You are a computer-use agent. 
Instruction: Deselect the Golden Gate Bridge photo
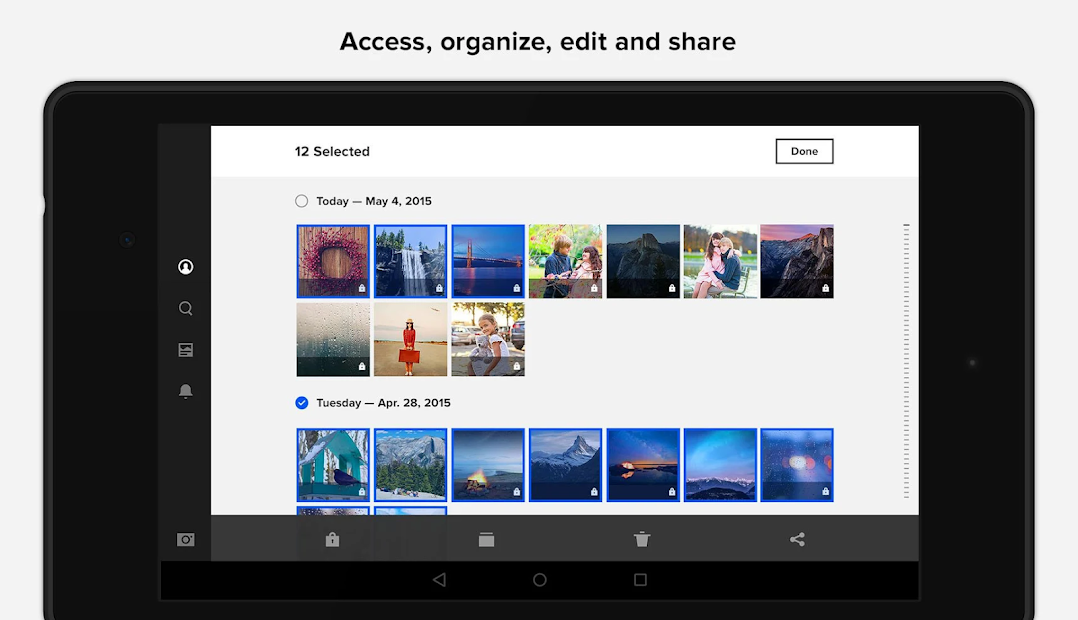point(487,261)
